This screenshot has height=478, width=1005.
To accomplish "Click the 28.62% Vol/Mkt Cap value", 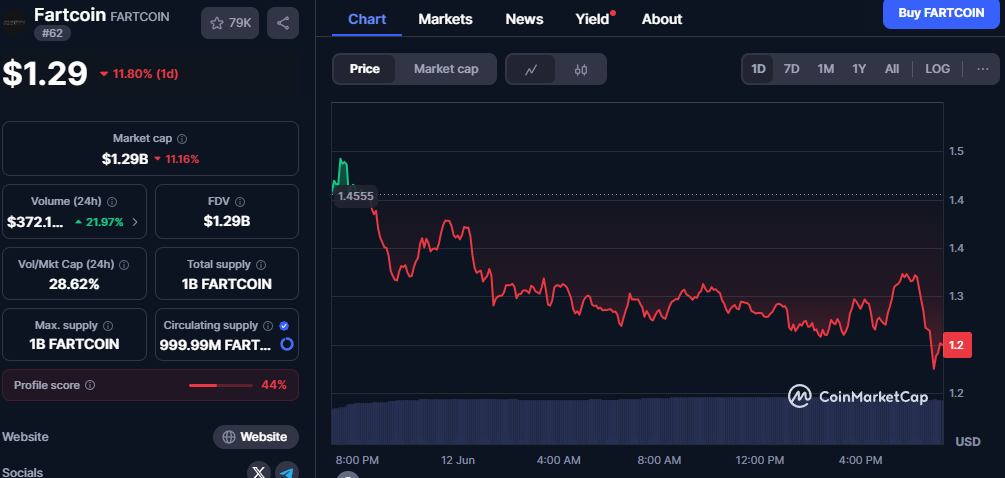I will click(x=74, y=284).
